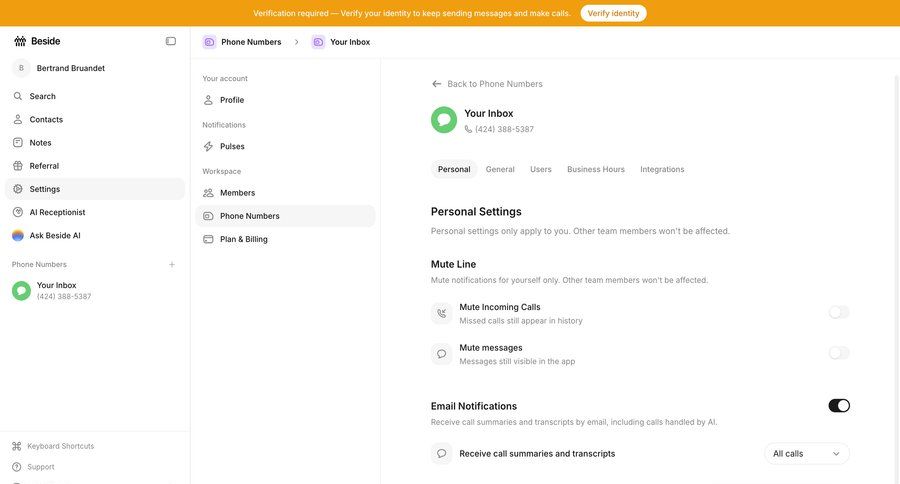Click the Mute messages bubble icon
This screenshot has width=900, height=484.
pos(441,354)
